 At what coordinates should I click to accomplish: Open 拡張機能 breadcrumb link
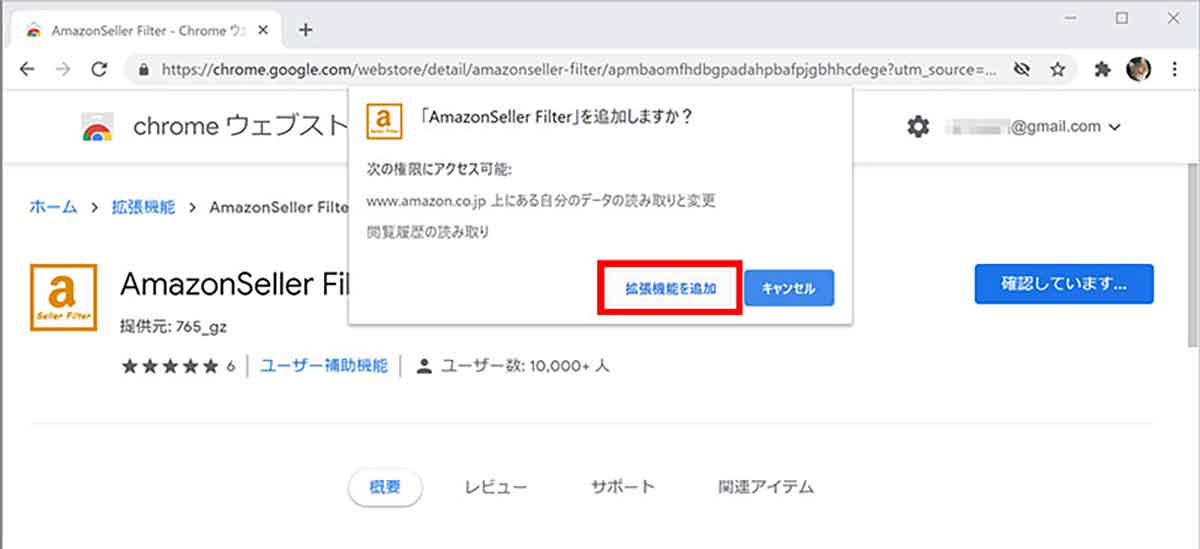point(142,207)
